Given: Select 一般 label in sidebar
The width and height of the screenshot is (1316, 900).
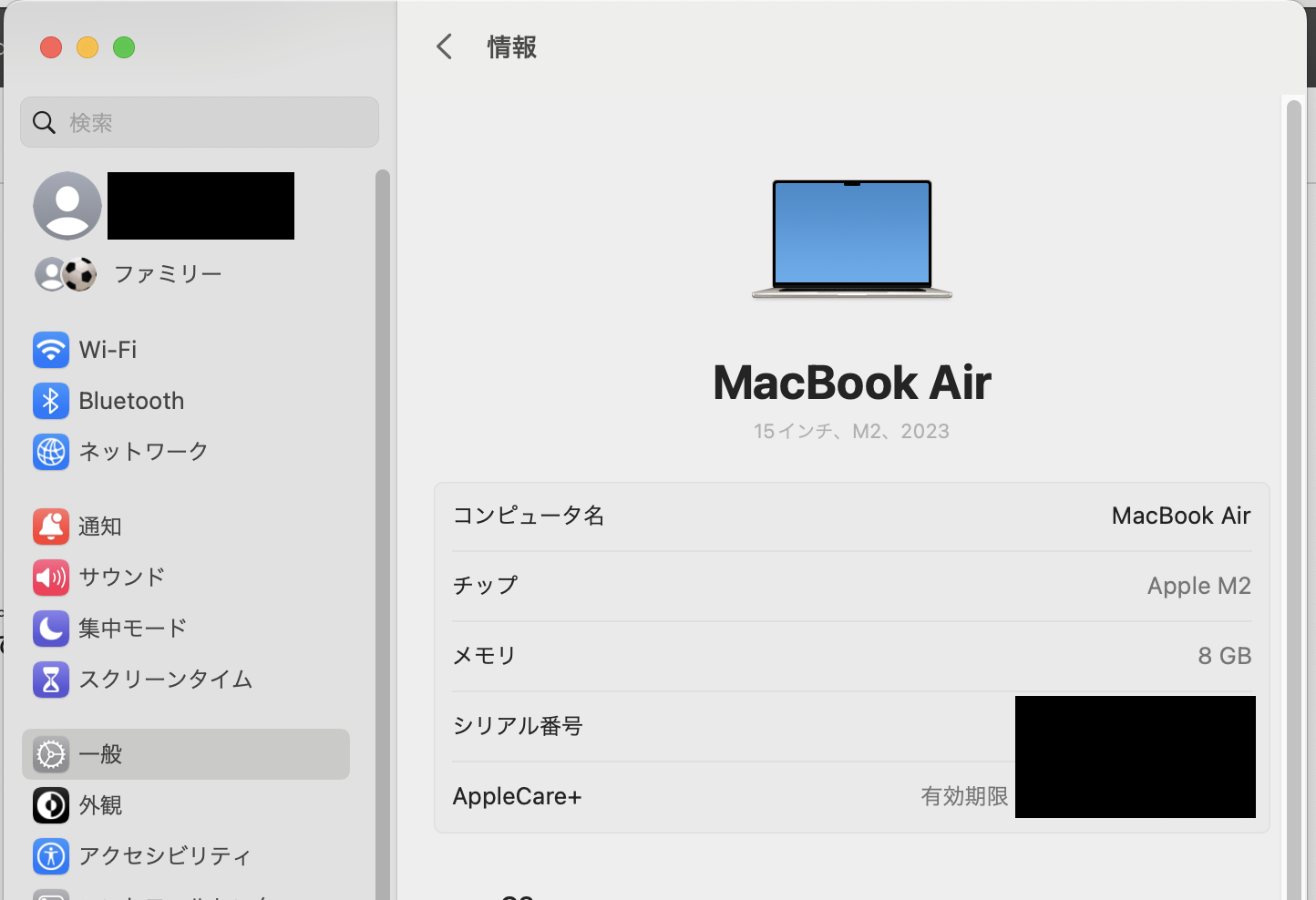Looking at the screenshot, I should click(x=100, y=754).
